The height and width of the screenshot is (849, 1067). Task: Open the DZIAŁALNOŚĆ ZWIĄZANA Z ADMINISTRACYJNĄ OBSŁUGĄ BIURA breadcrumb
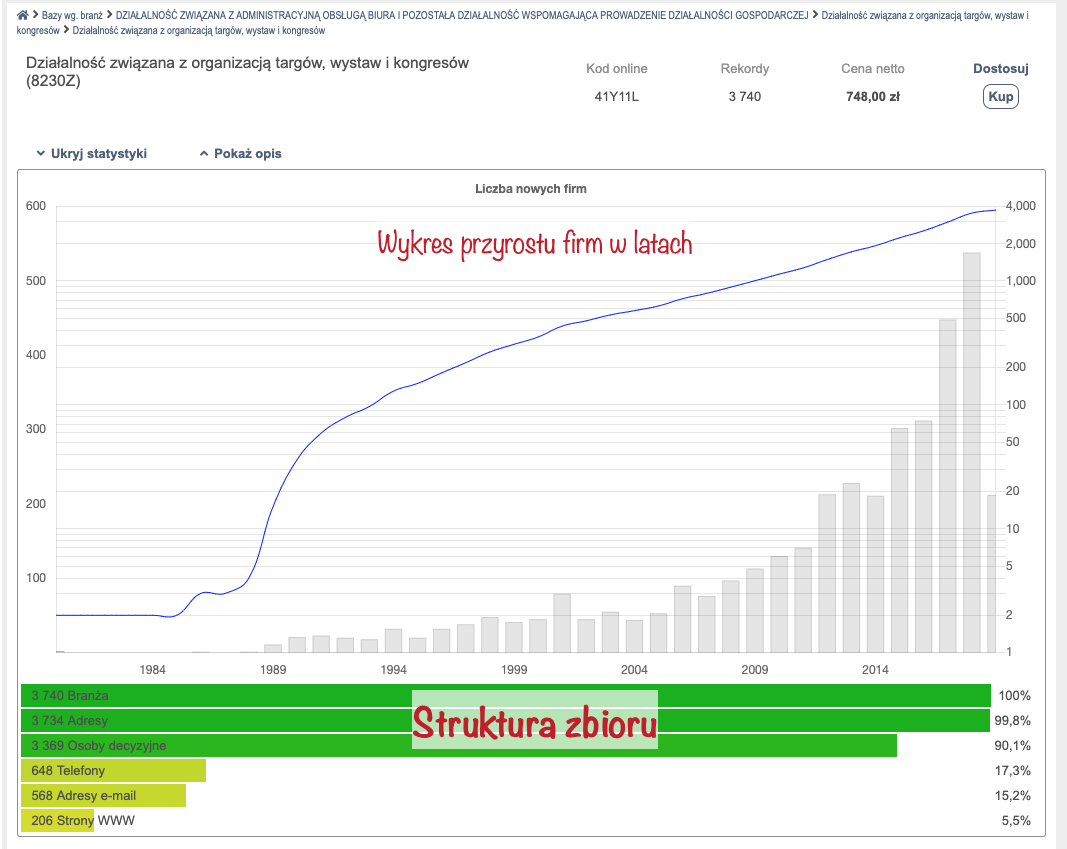click(x=461, y=16)
